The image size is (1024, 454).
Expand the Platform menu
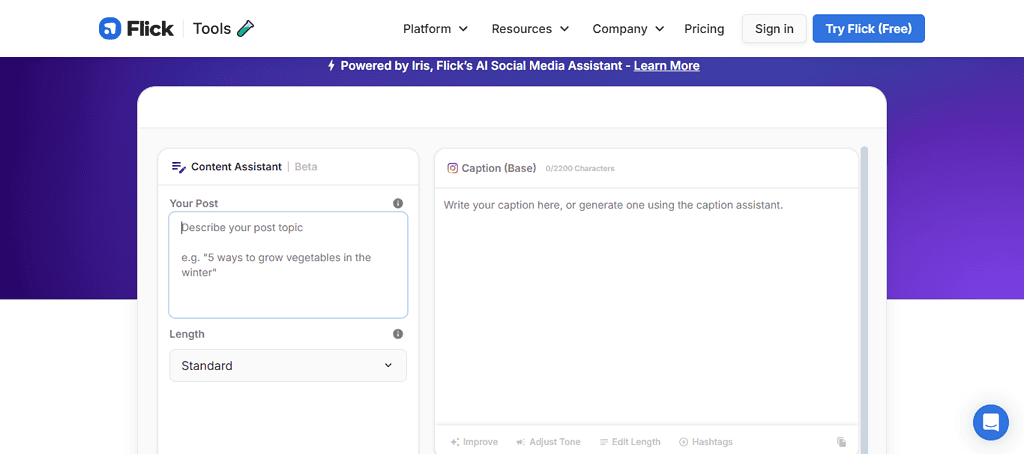[435, 29]
